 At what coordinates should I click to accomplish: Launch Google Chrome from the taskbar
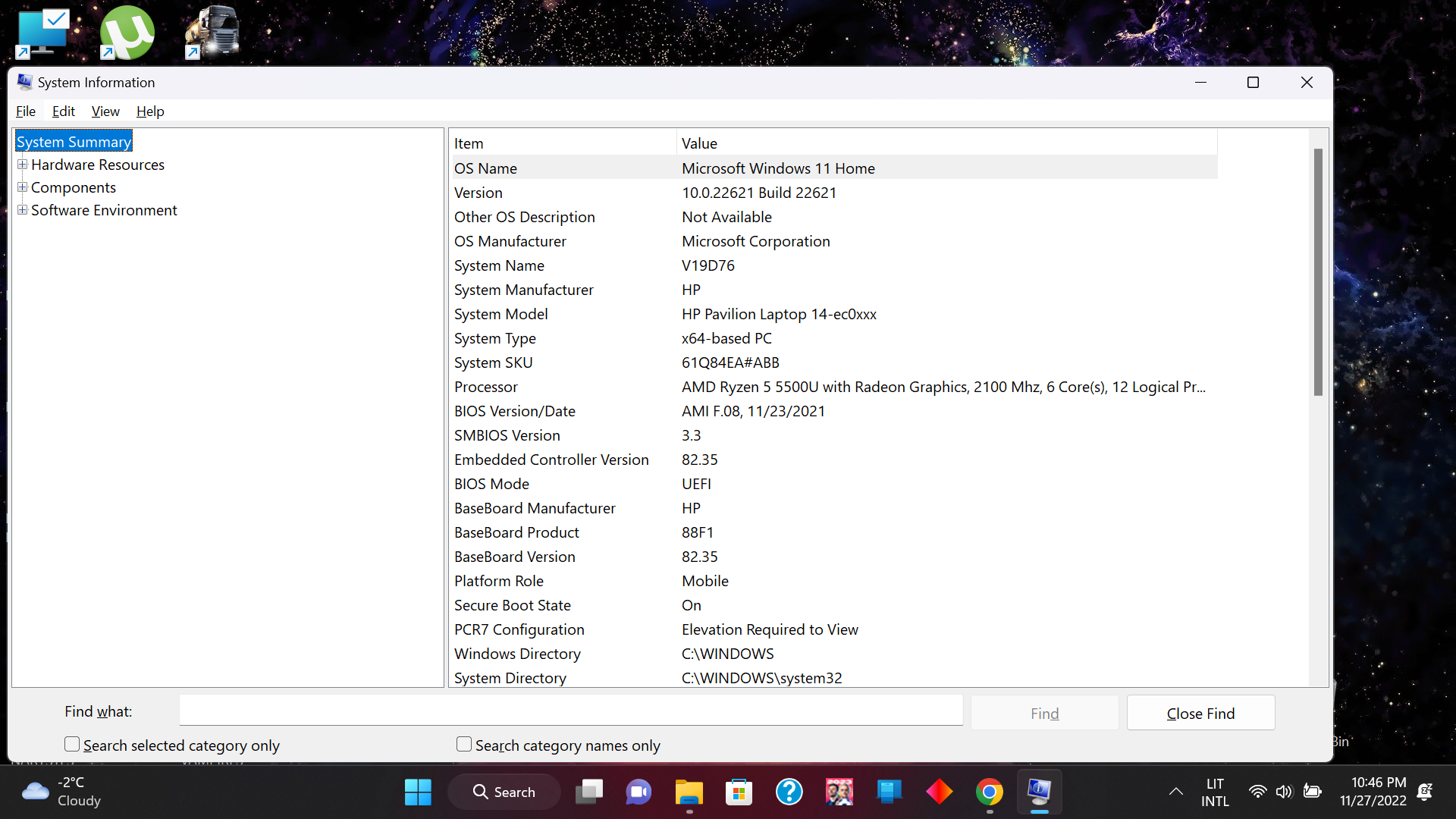coord(989,791)
